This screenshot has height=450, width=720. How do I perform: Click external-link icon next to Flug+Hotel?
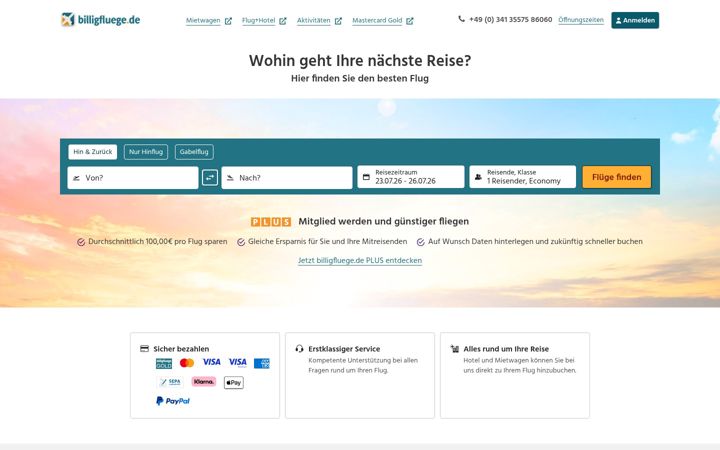(283, 21)
